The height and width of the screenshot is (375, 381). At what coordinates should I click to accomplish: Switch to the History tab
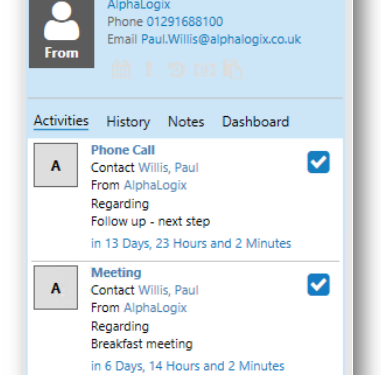128,122
